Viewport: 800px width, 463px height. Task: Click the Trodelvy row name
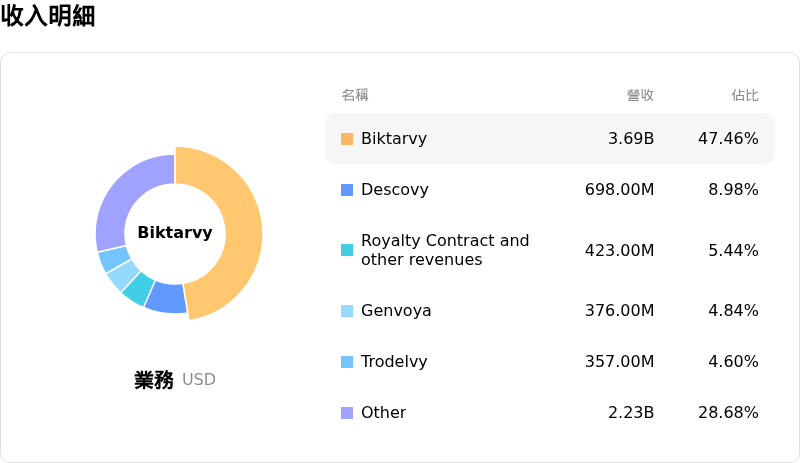[x=394, y=362]
